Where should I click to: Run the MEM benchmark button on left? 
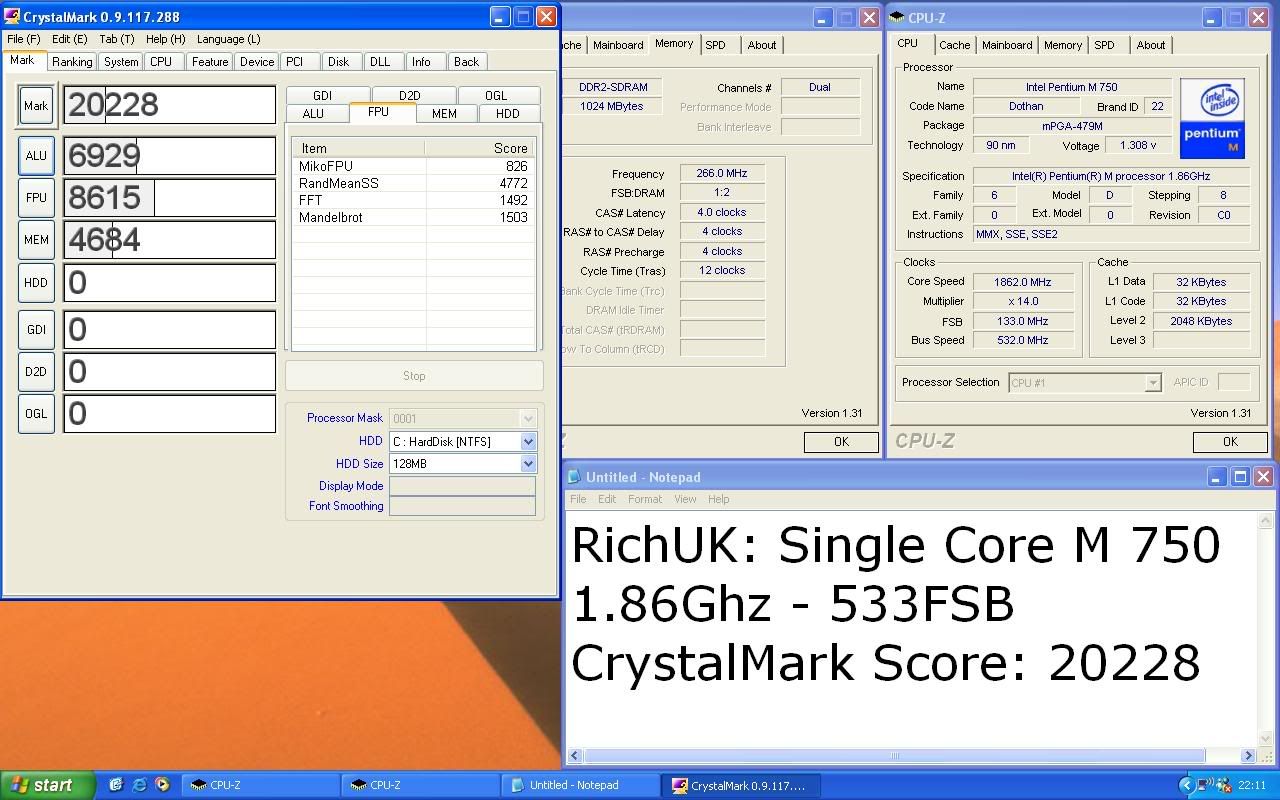click(36, 240)
